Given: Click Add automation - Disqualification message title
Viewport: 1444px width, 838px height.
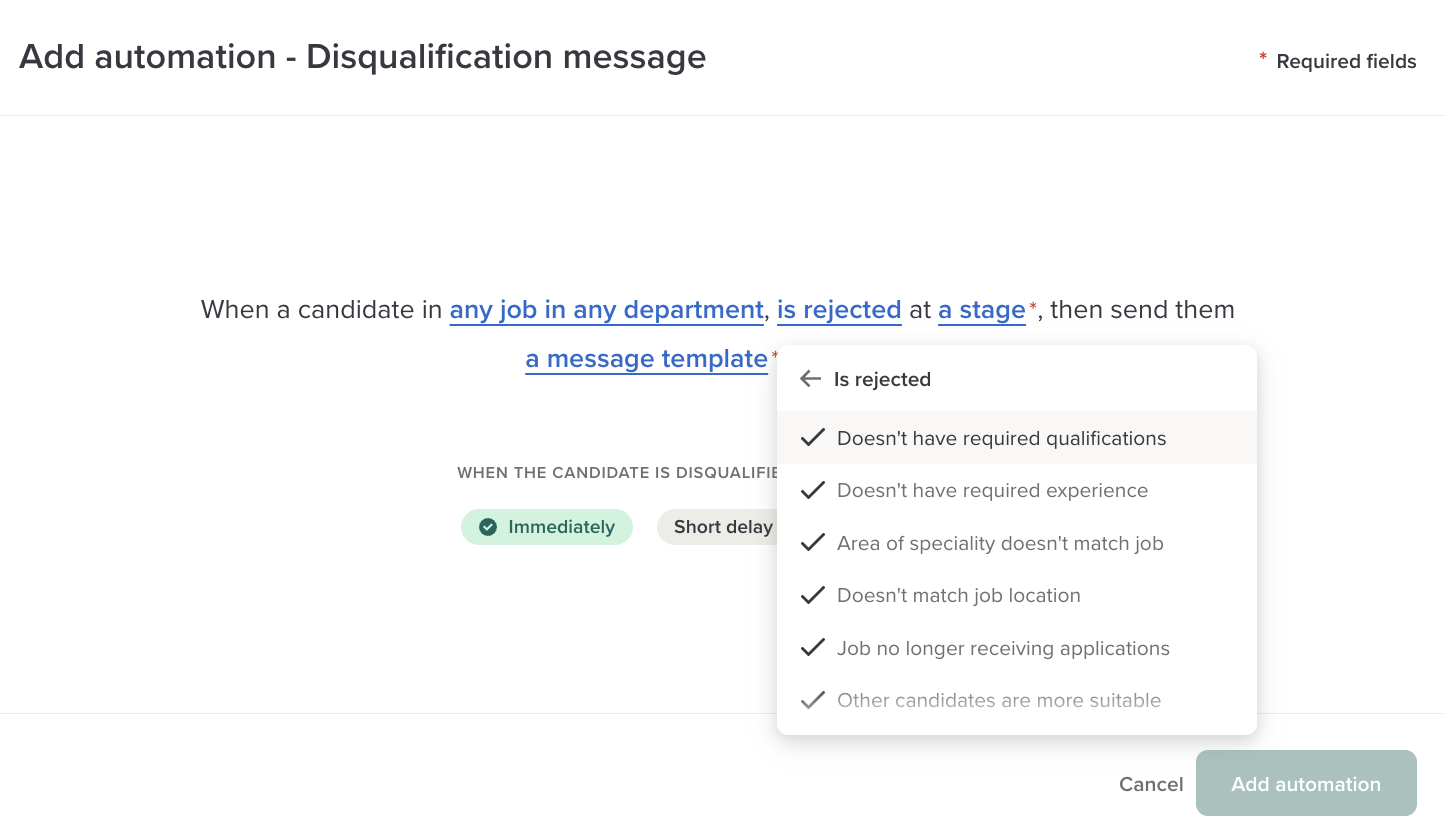Looking at the screenshot, I should 362,57.
